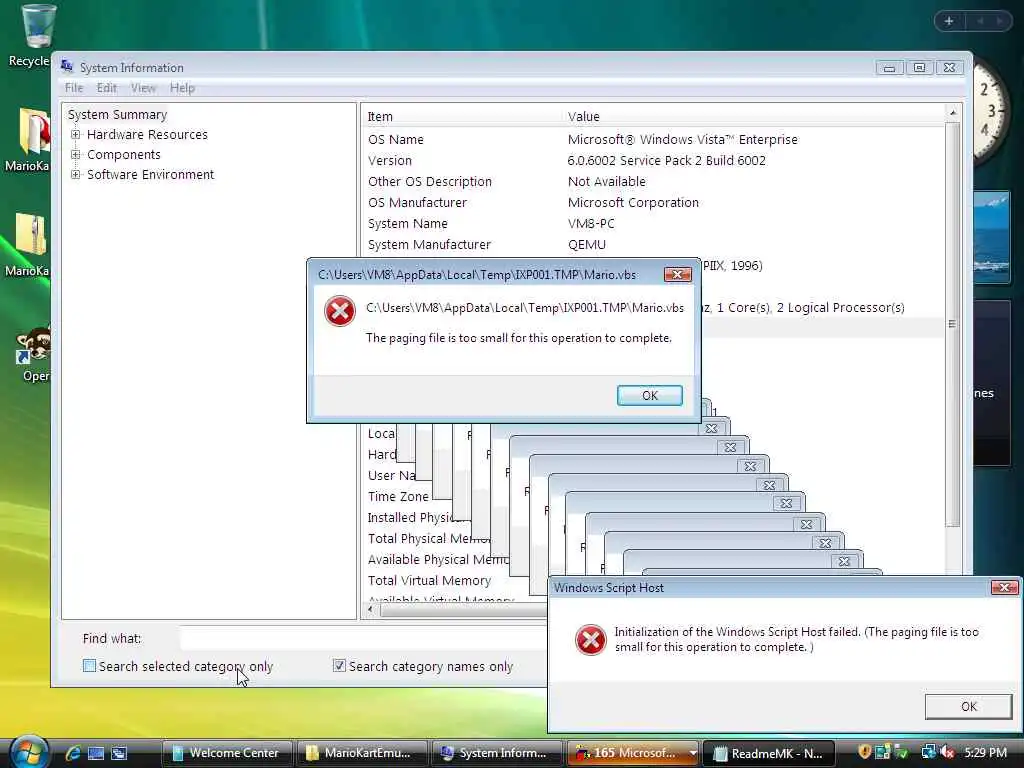Select the System Name row

(653, 223)
